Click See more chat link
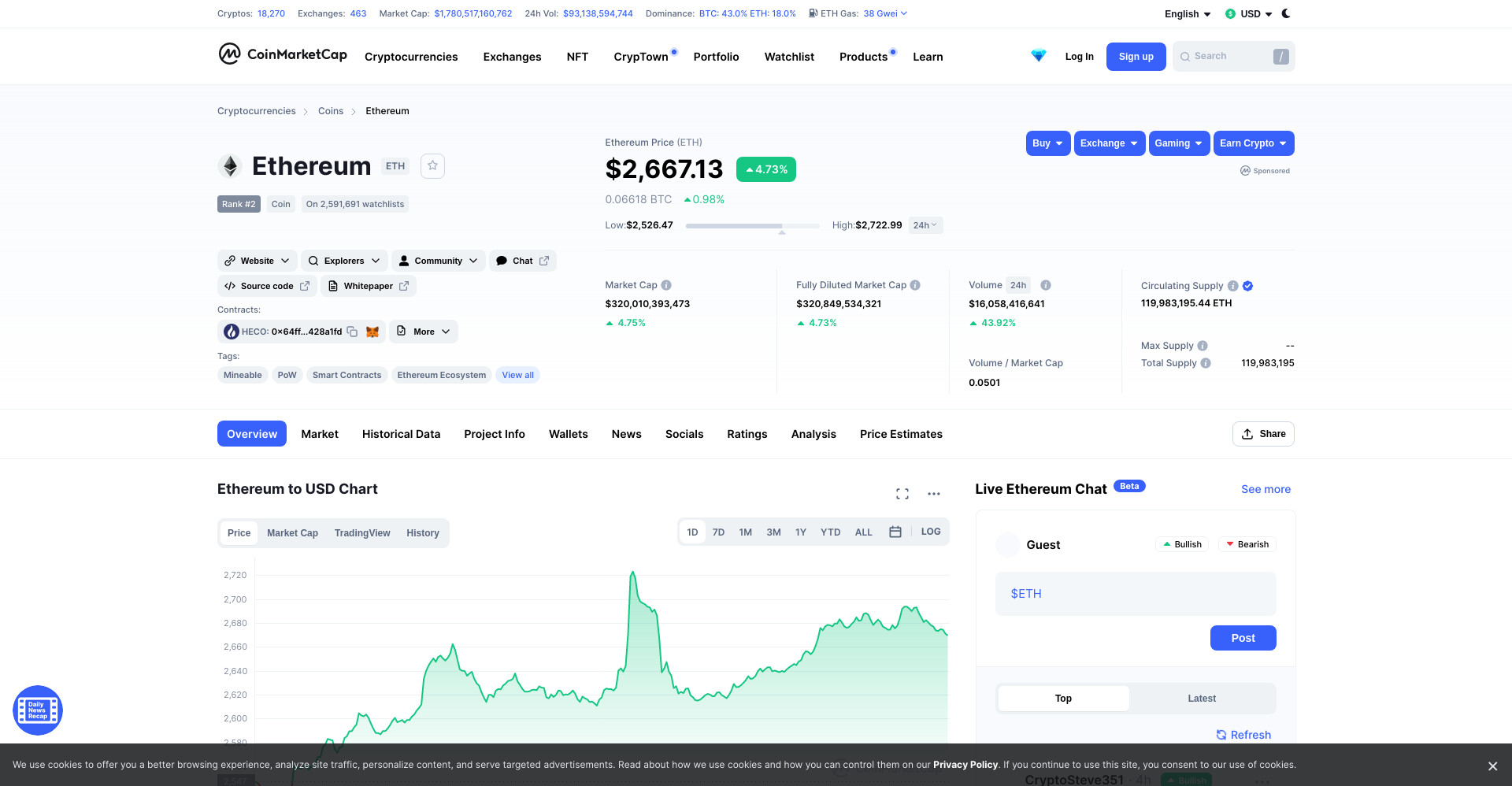 tap(1266, 489)
